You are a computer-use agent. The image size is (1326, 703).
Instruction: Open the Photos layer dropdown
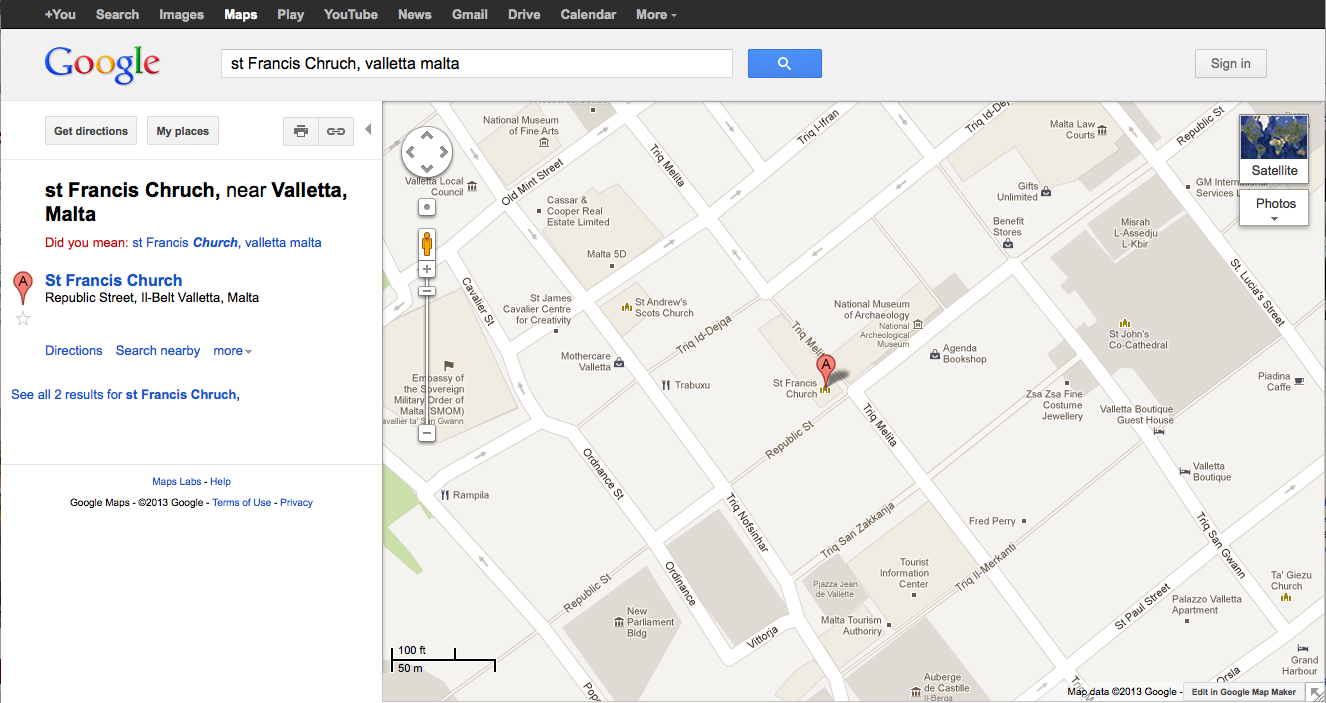1275,208
